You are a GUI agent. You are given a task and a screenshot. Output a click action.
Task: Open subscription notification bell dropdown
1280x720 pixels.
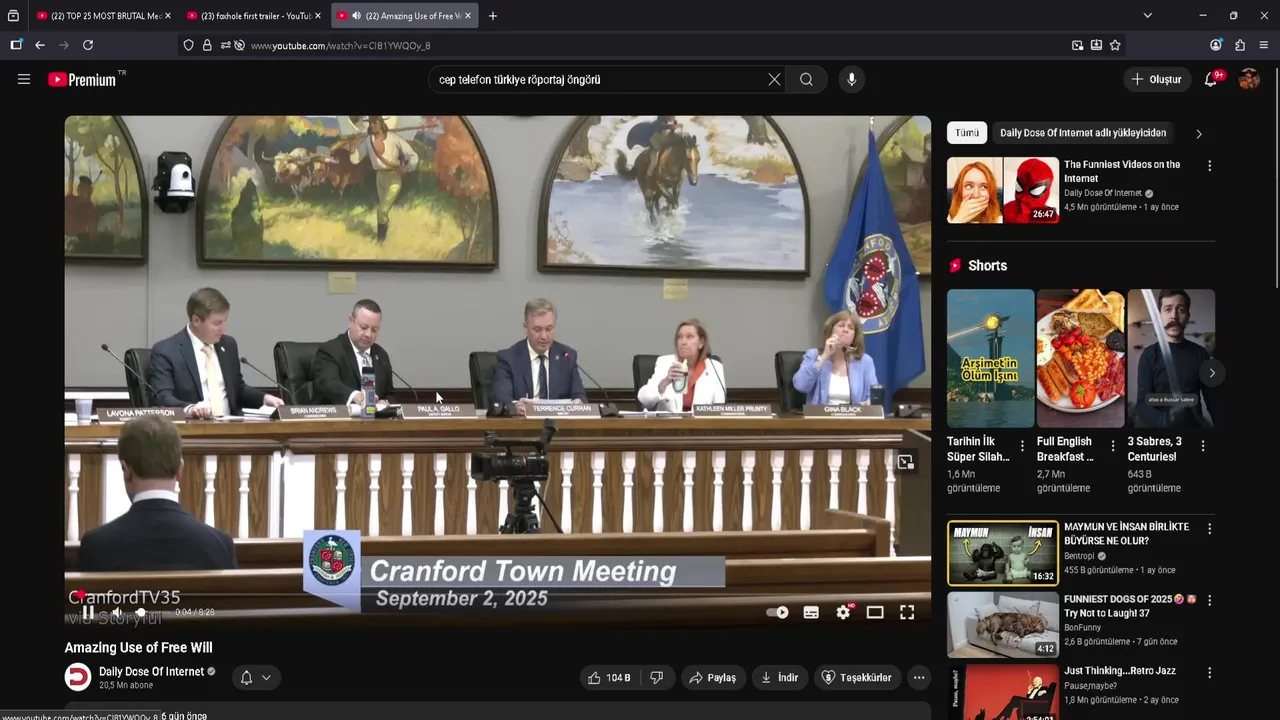[x=256, y=677]
